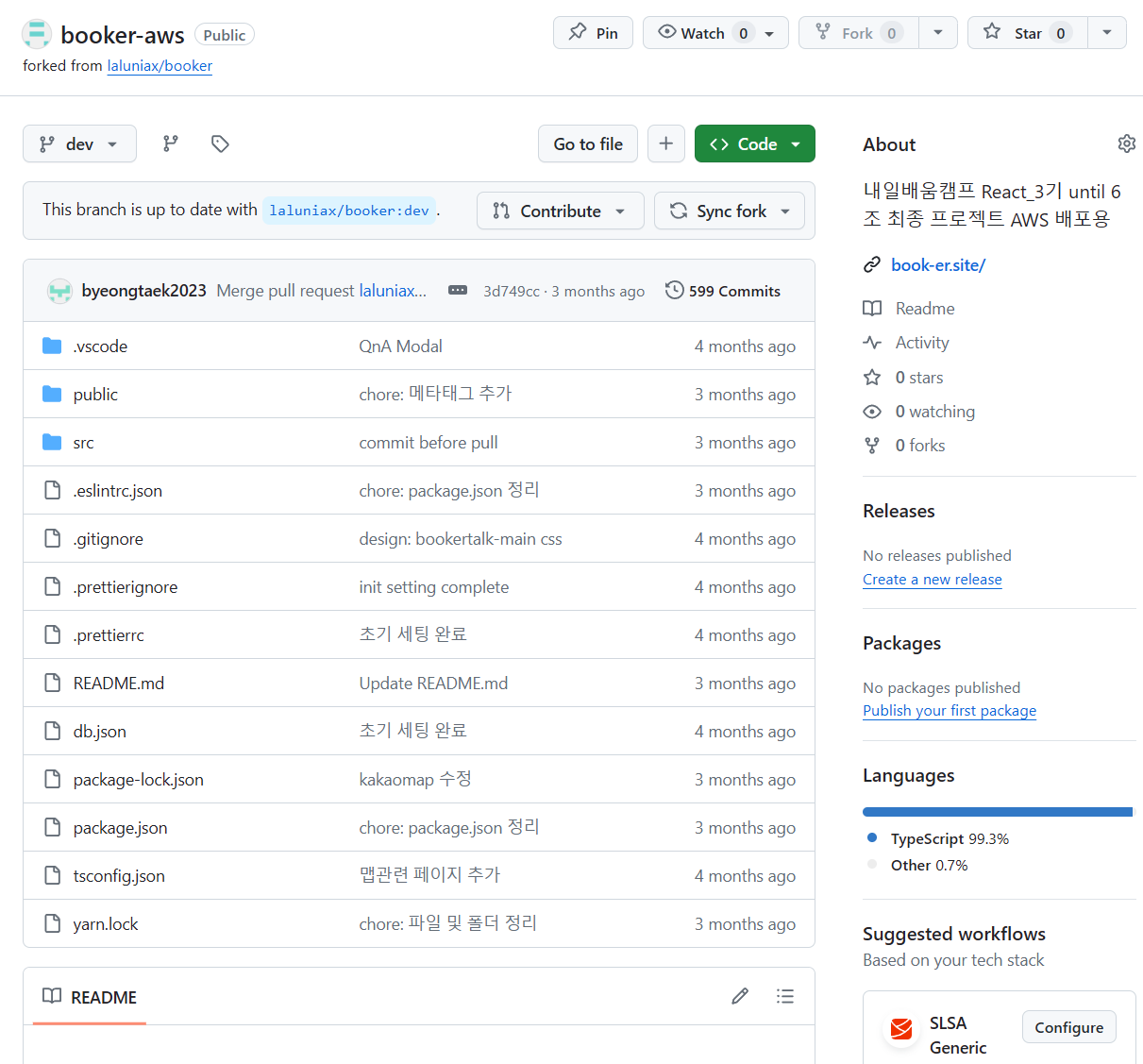Click the Update README.md commit message
This screenshot has height=1064, width=1143.
(433, 684)
